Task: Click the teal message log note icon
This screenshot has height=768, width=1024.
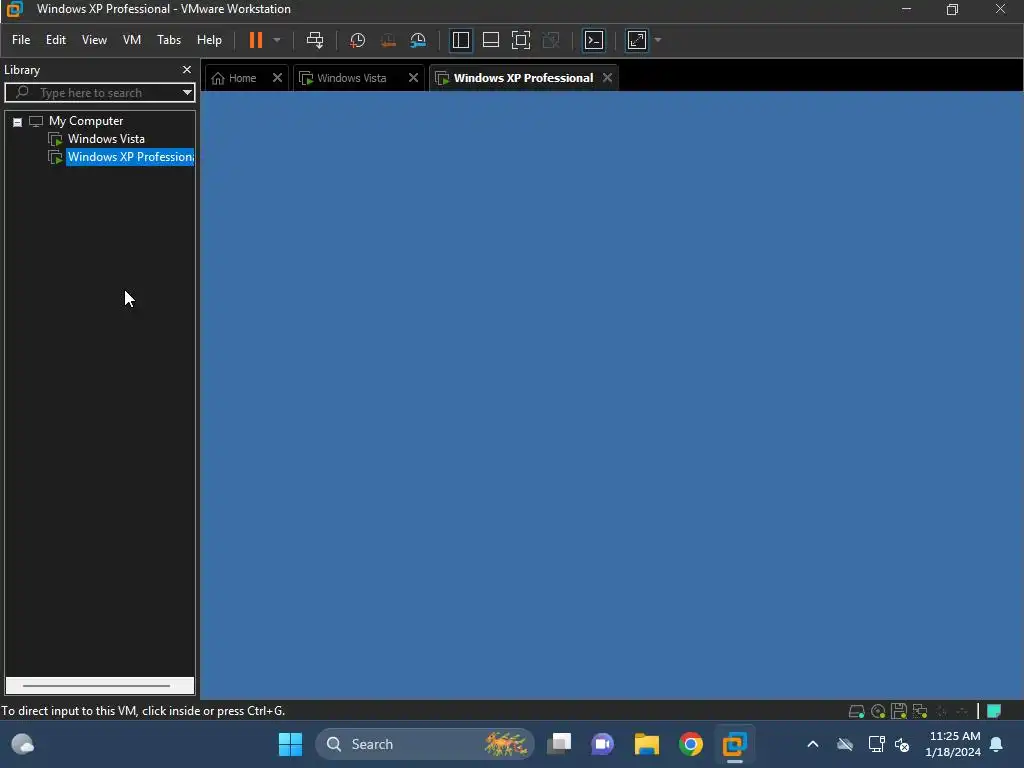Action: 994,711
